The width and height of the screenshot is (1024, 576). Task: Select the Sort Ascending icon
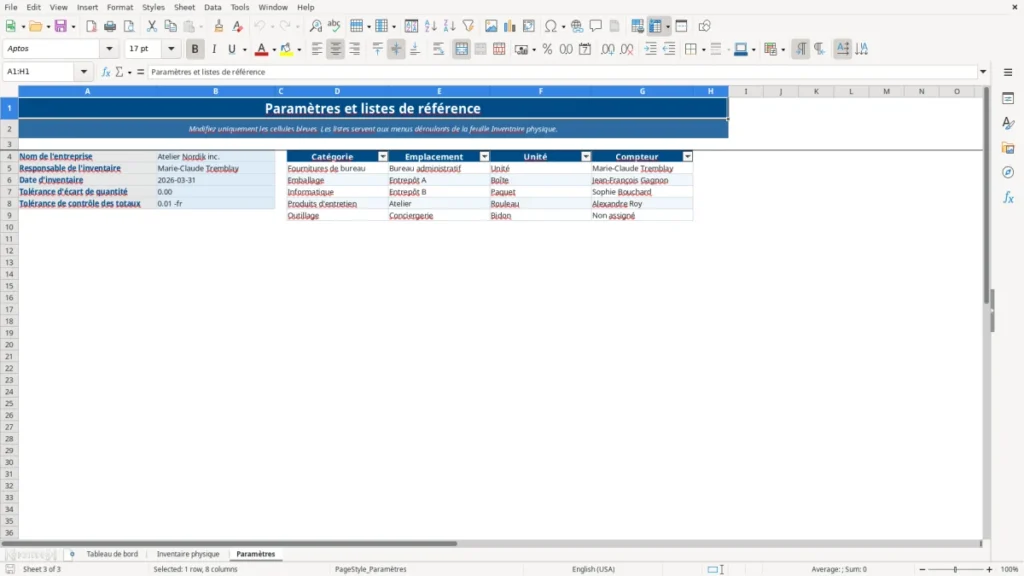[x=430, y=26]
